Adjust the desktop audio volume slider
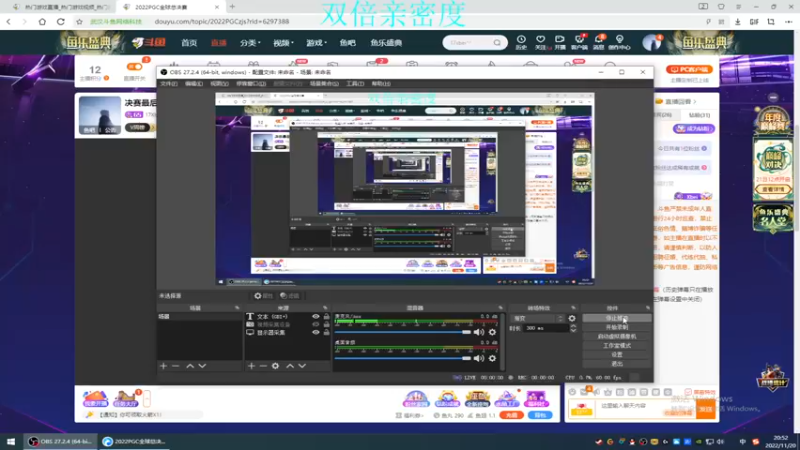The width and height of the screenshot is (800, 450). (403, 358)
